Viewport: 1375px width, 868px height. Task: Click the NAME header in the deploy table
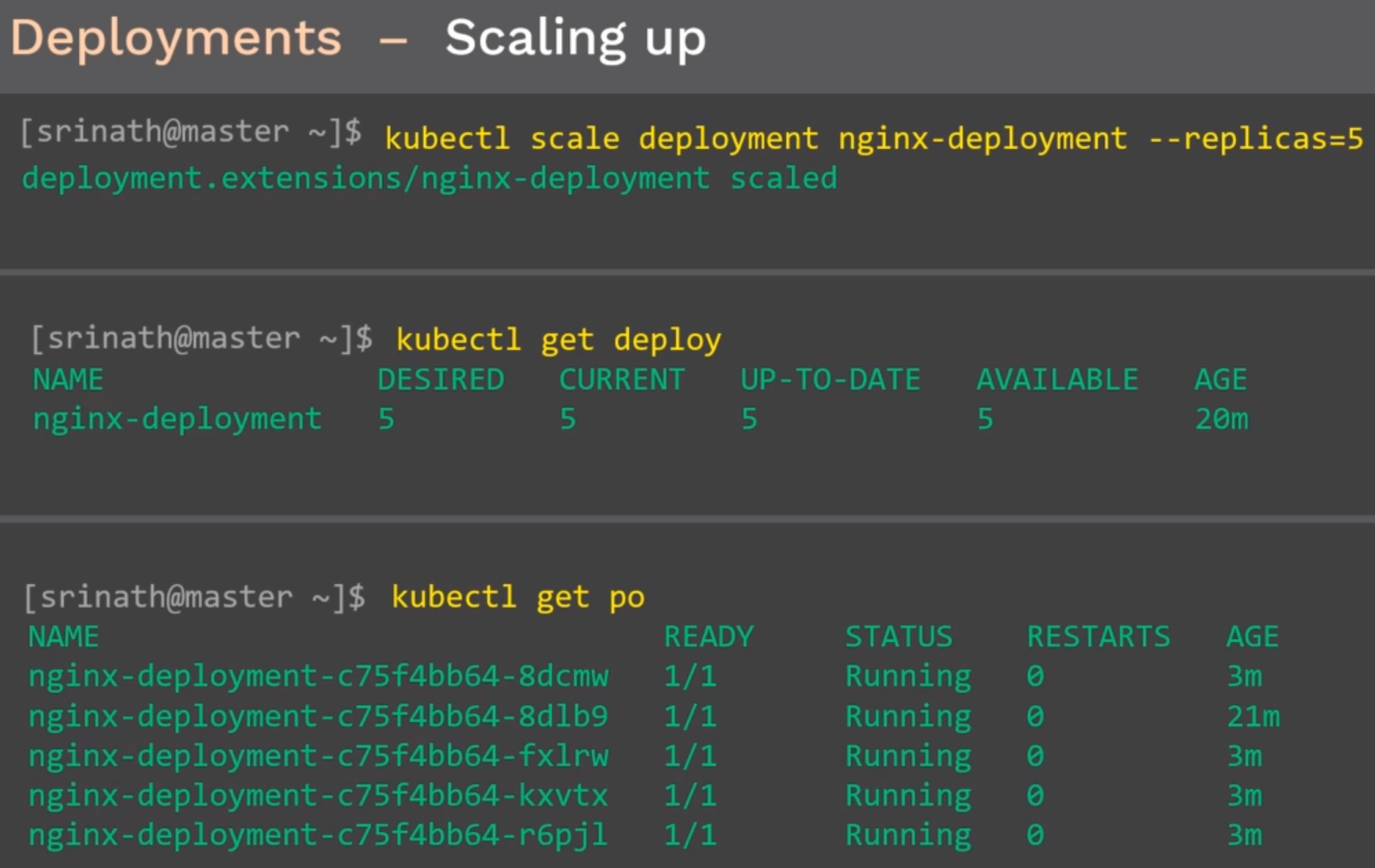[x=68, y=380]
